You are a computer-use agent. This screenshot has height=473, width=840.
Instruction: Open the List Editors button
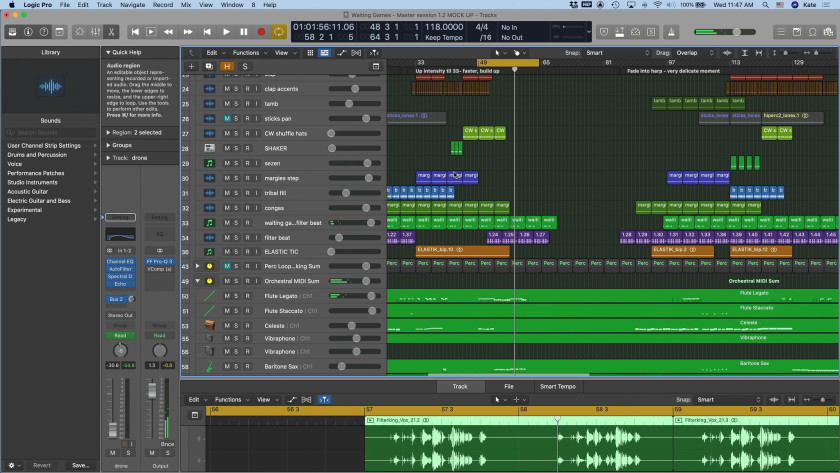(781, 32)
